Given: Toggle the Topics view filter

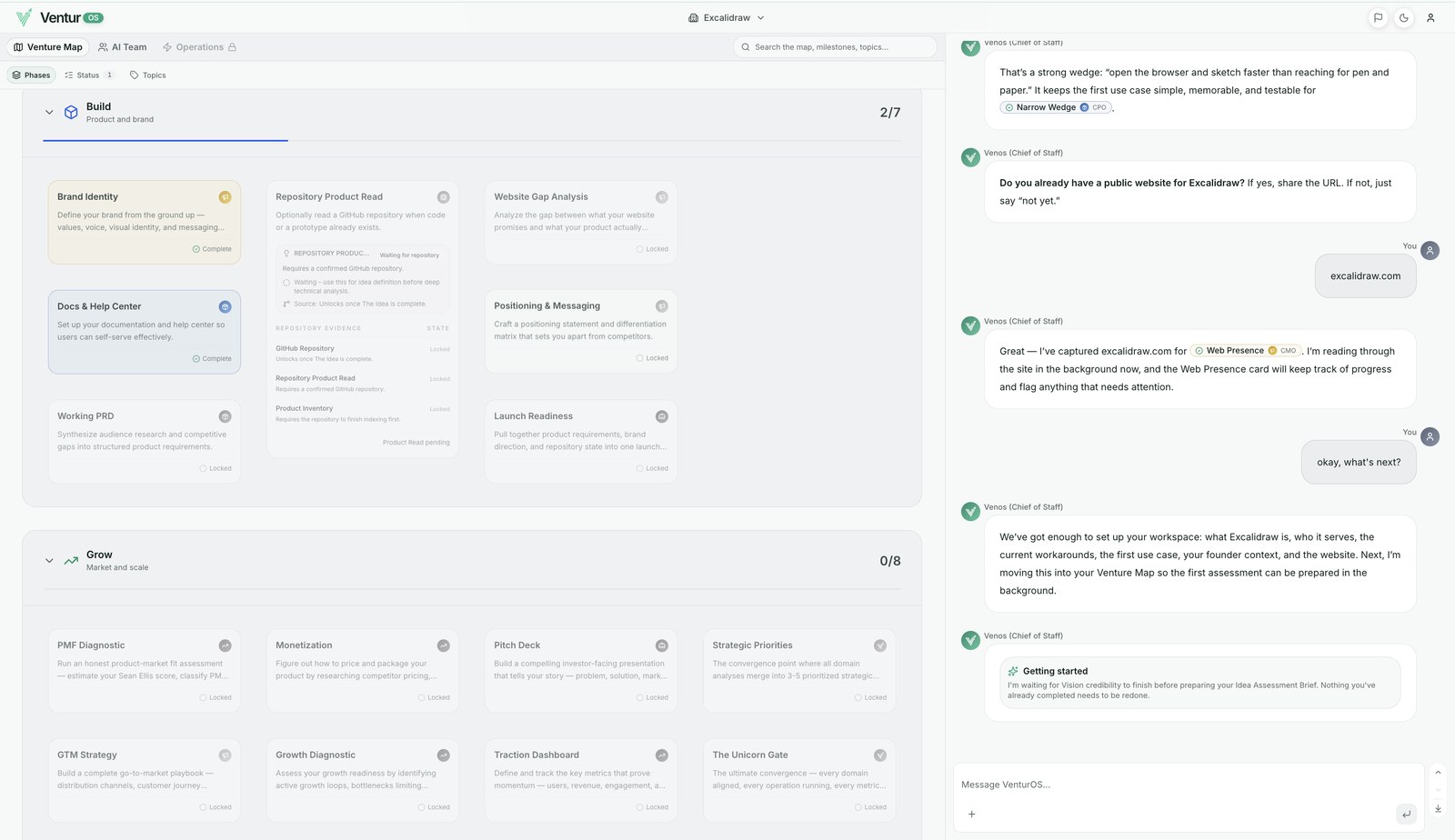Looking at the screenshot, I should (147, 75).
